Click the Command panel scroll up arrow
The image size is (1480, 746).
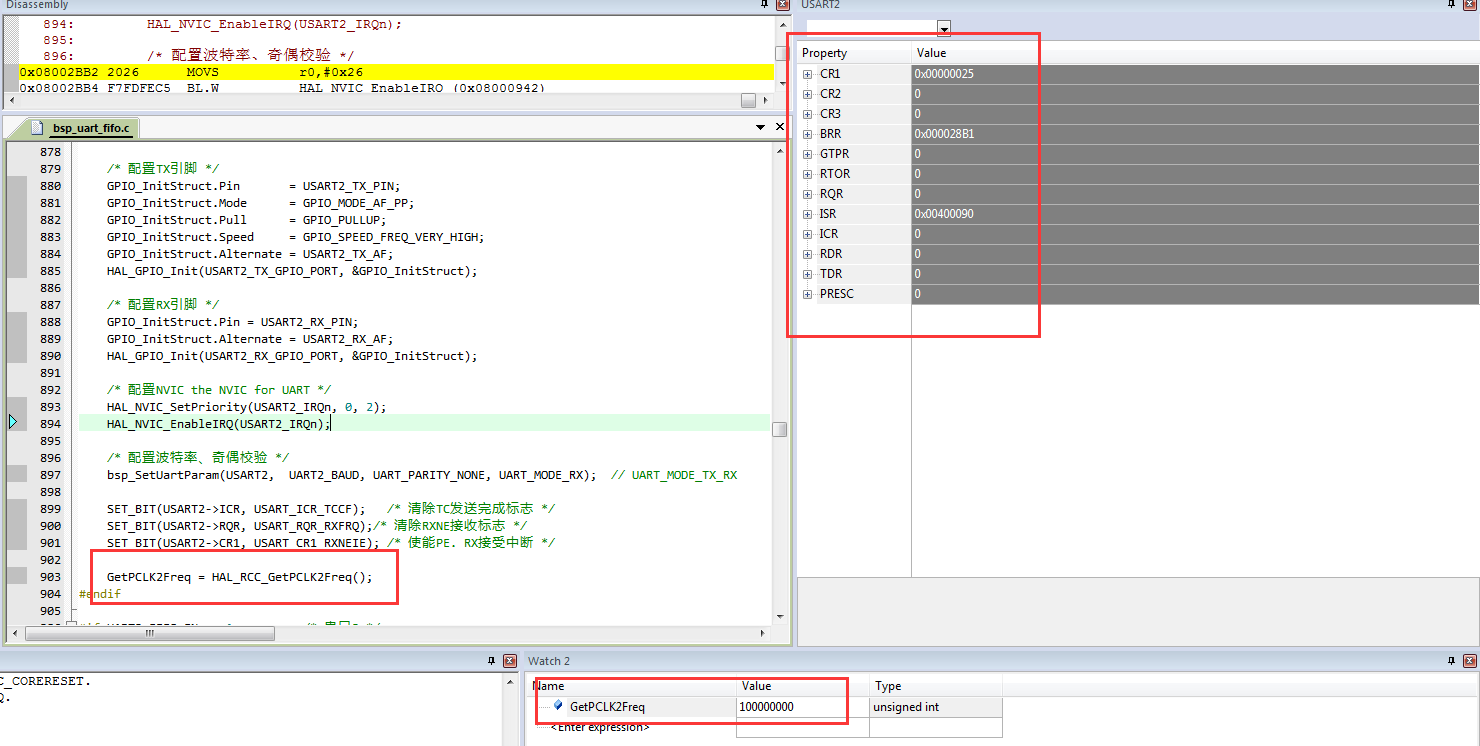[512, 682]
